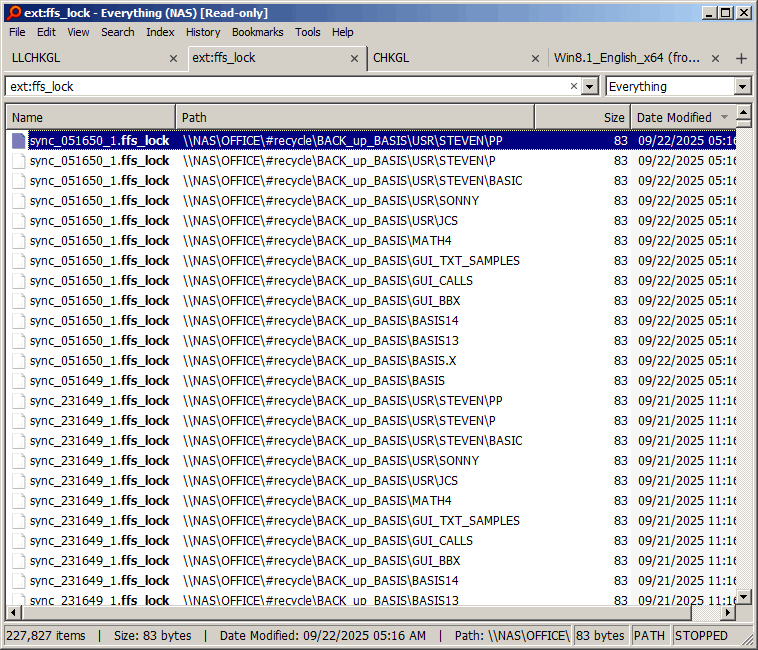The image size is (758, 650).
Task: Open the History menu
Action: tap(203, 32)
